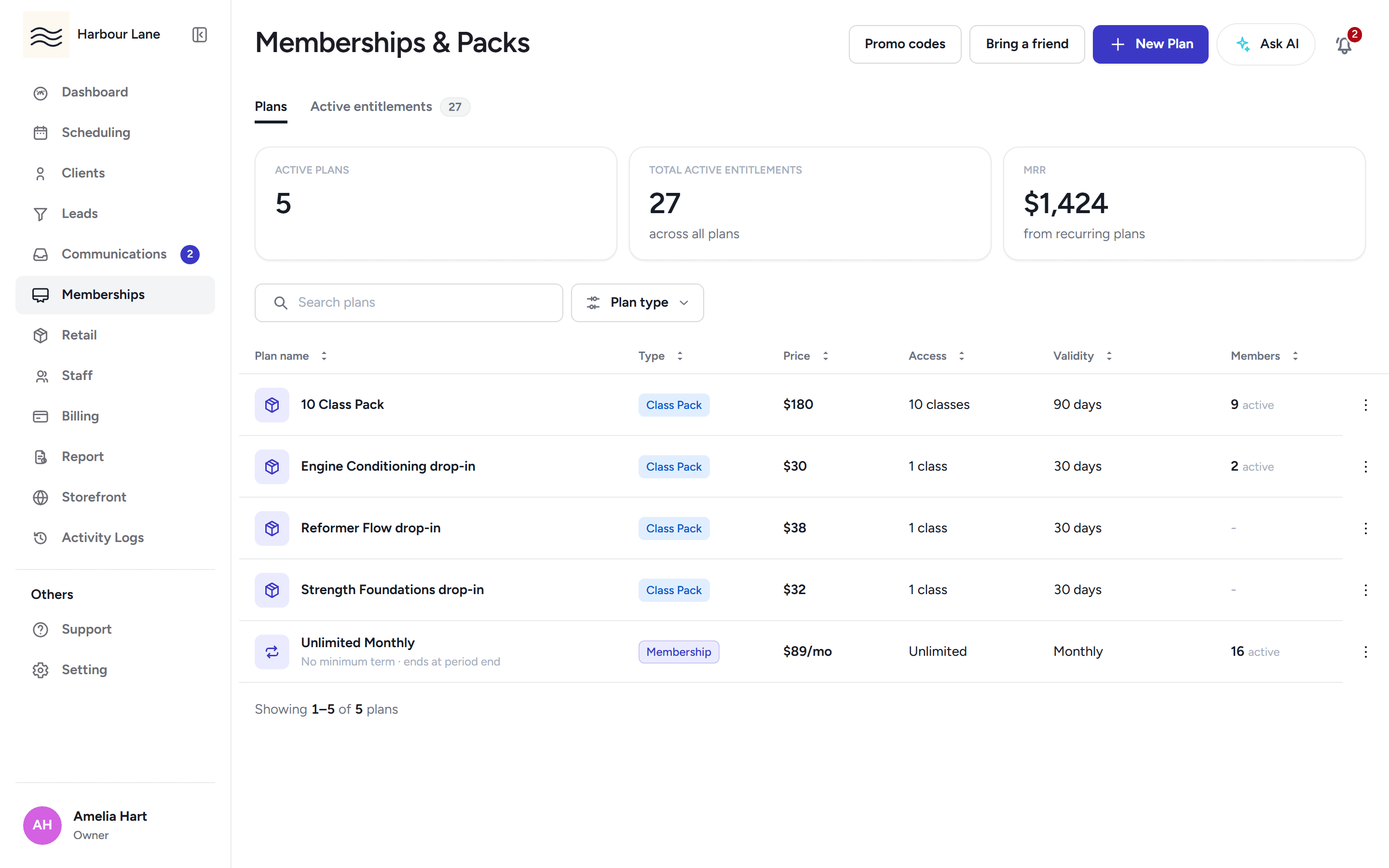This screenshot has width=1389, height=868.
Task: Click Amelia Hart's AH avatar
Action: click(x=42, y=825)
